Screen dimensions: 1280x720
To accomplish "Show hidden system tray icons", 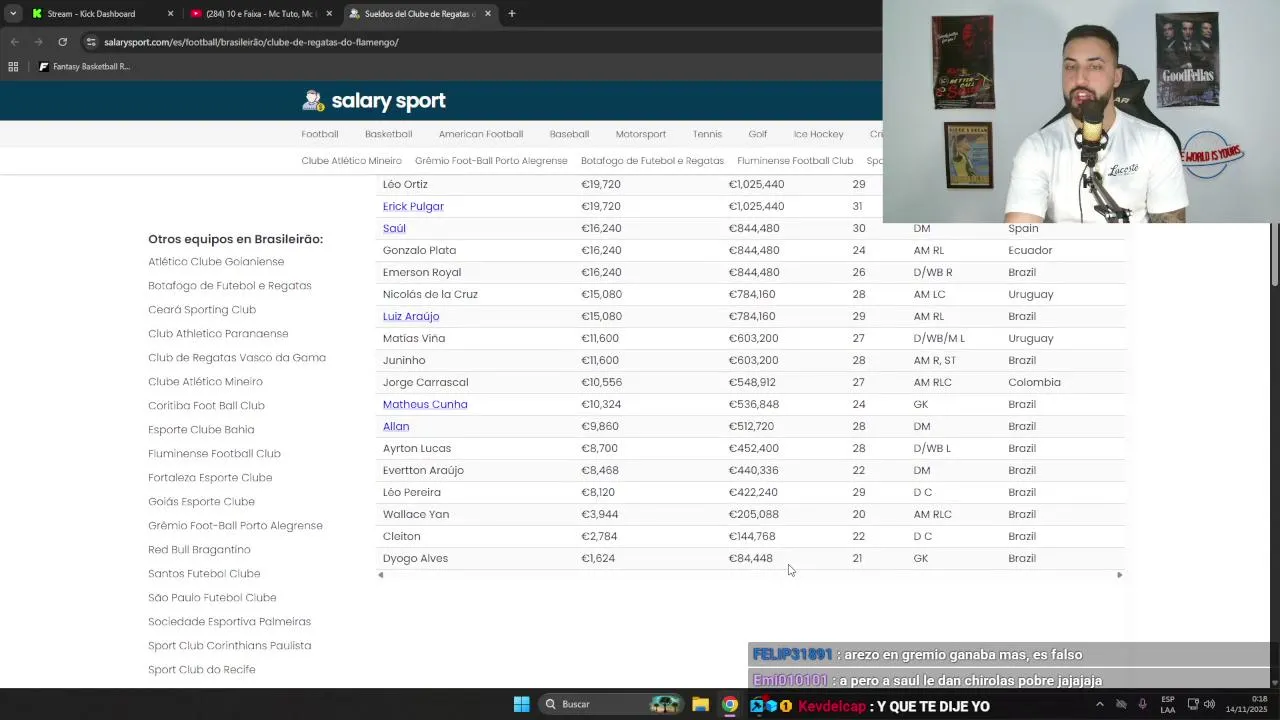I will click(x=1100, y=704).
